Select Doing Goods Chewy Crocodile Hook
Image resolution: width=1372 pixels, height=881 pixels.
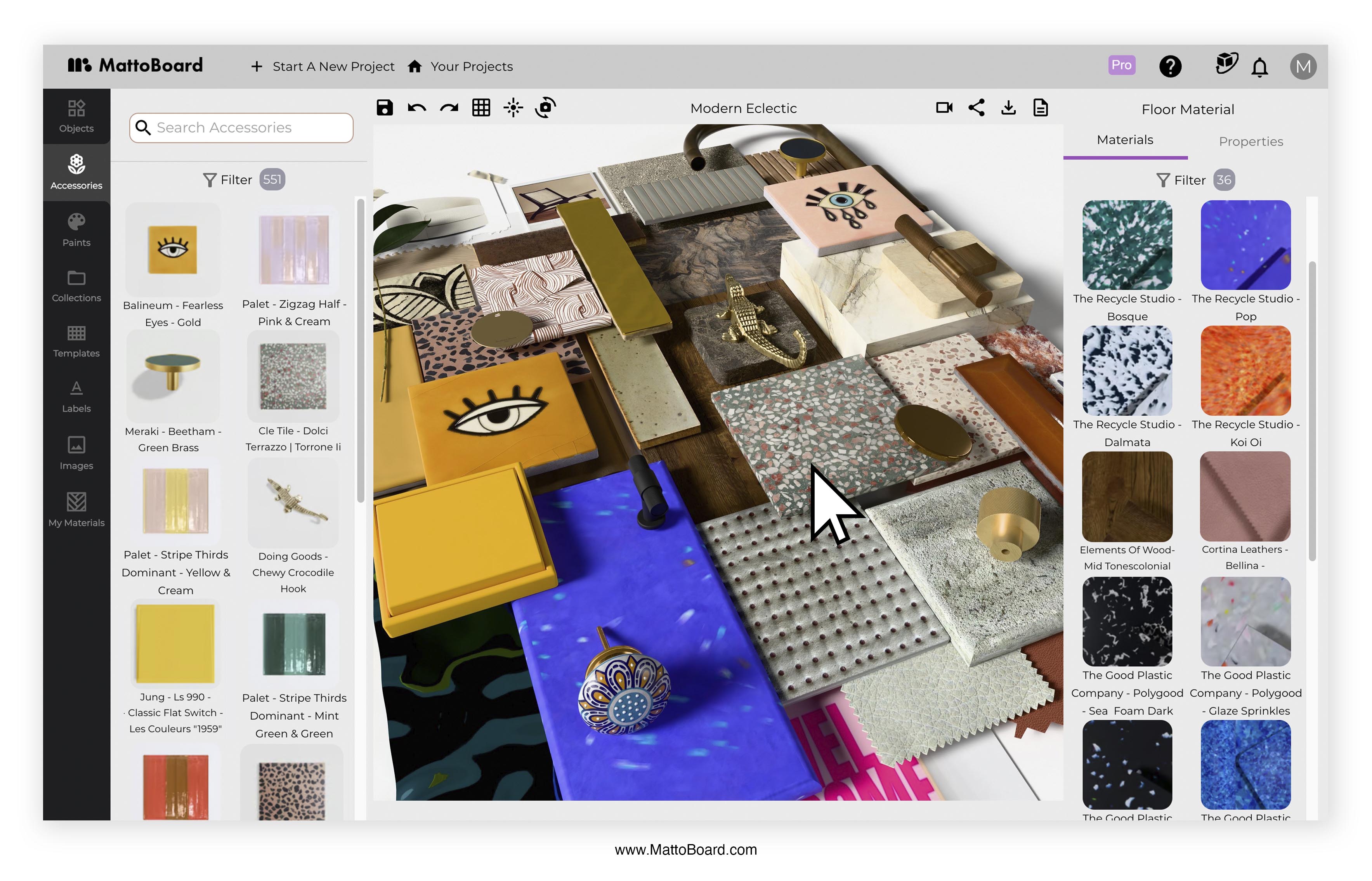point(293,502)
